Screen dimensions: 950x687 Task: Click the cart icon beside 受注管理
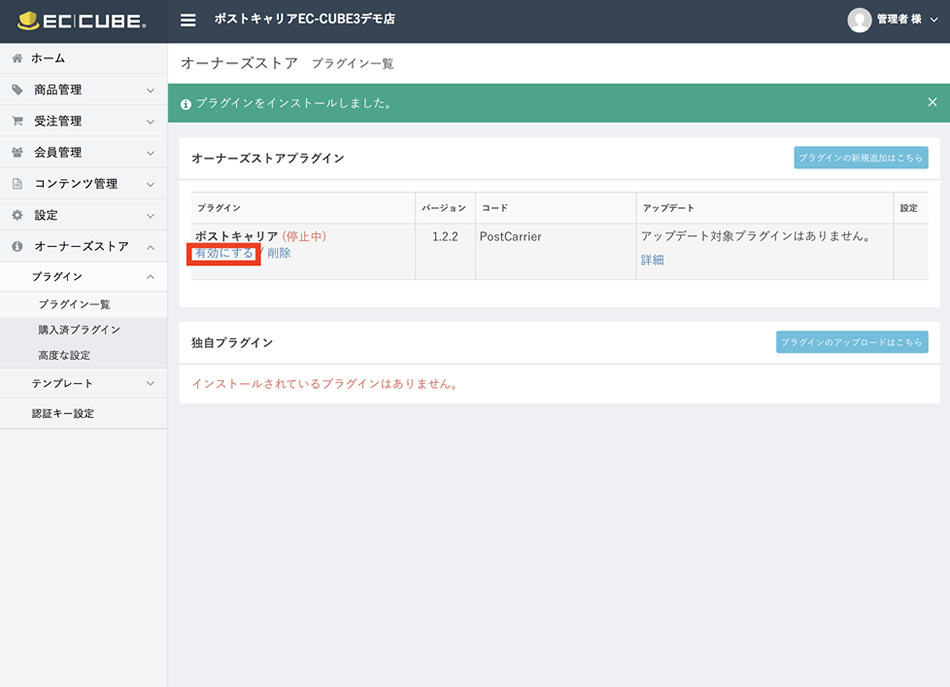pos(17,121)
